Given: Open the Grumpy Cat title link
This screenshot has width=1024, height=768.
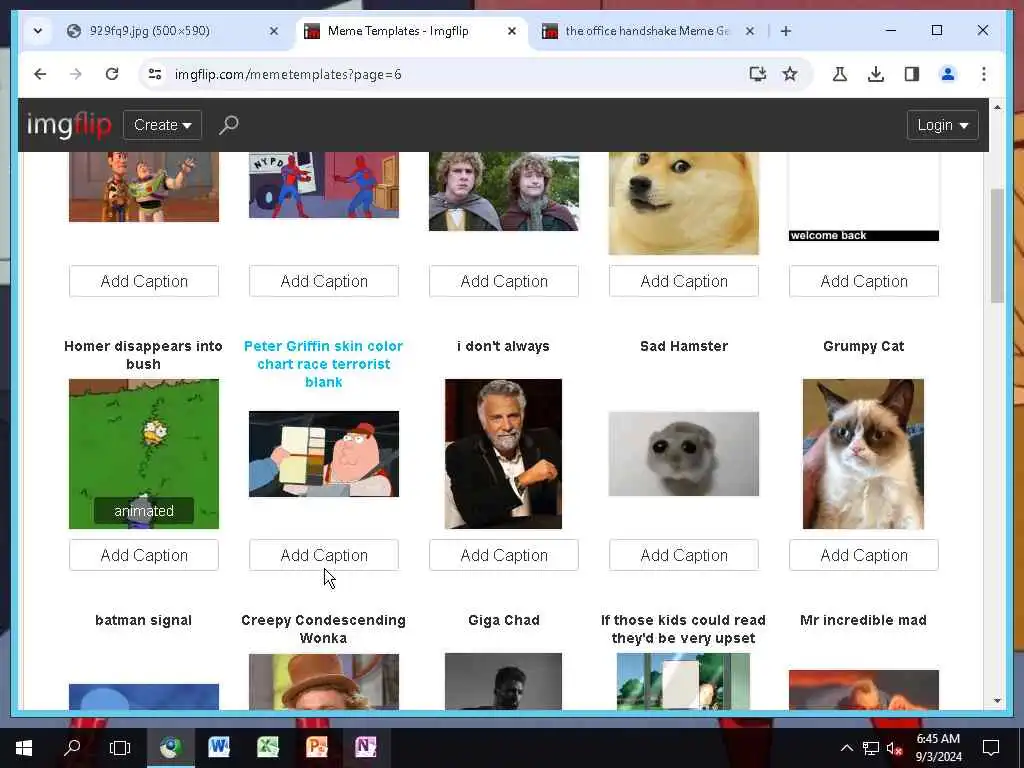Looking at the screenshot, I should (863, 346).
